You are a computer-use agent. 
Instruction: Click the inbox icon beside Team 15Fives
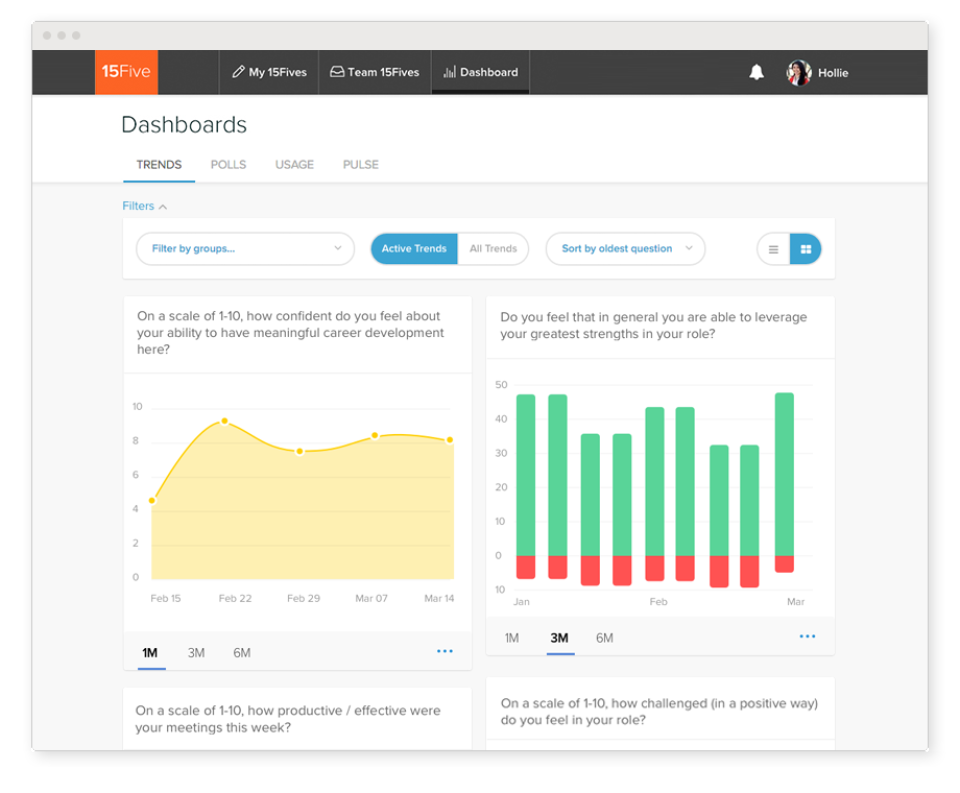(337, 72)
